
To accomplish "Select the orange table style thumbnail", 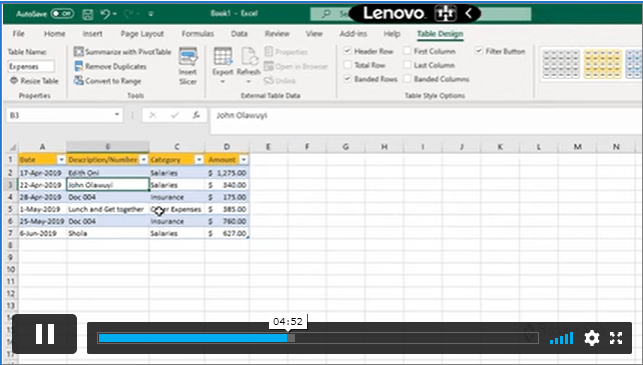I will coord(602,64).
